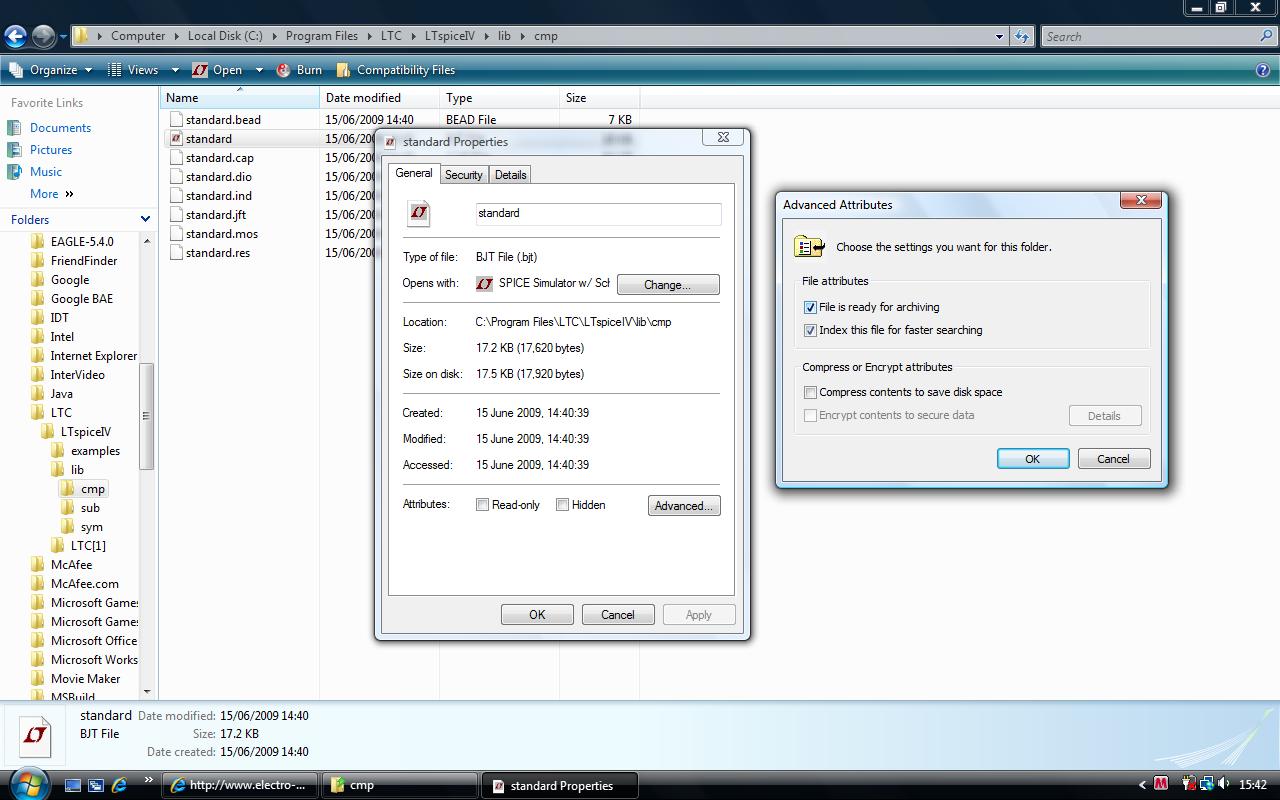Viewport: 1280px width, 800px height.
Task: Enable Compress contents to save disk space
Action: [810, 393]
